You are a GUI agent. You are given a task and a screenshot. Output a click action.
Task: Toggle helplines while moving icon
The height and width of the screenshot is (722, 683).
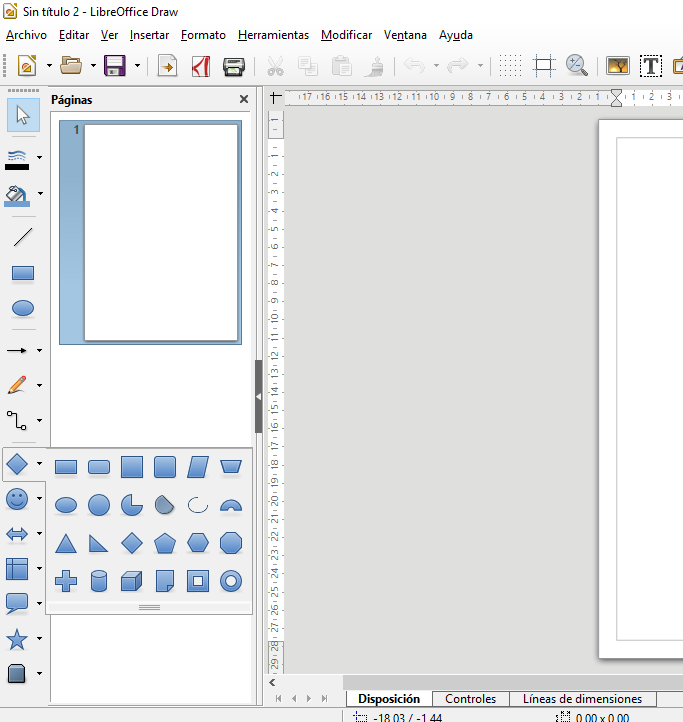(544, 65)
